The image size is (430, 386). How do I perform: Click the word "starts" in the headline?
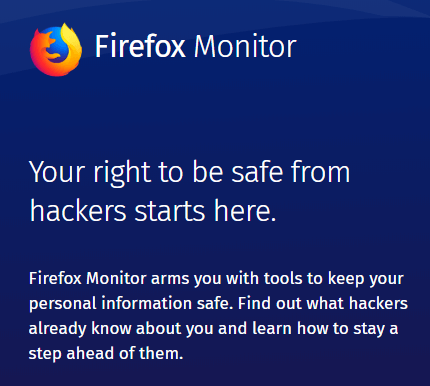pos(170,211)
